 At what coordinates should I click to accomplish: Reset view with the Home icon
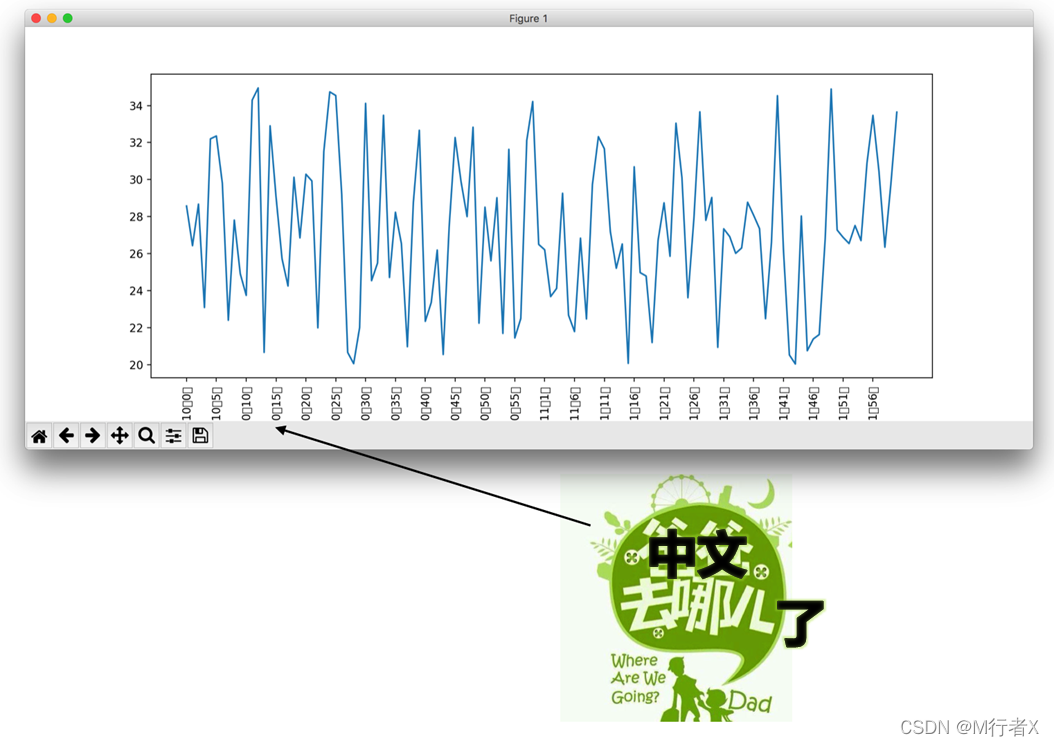tap(39, 436)
